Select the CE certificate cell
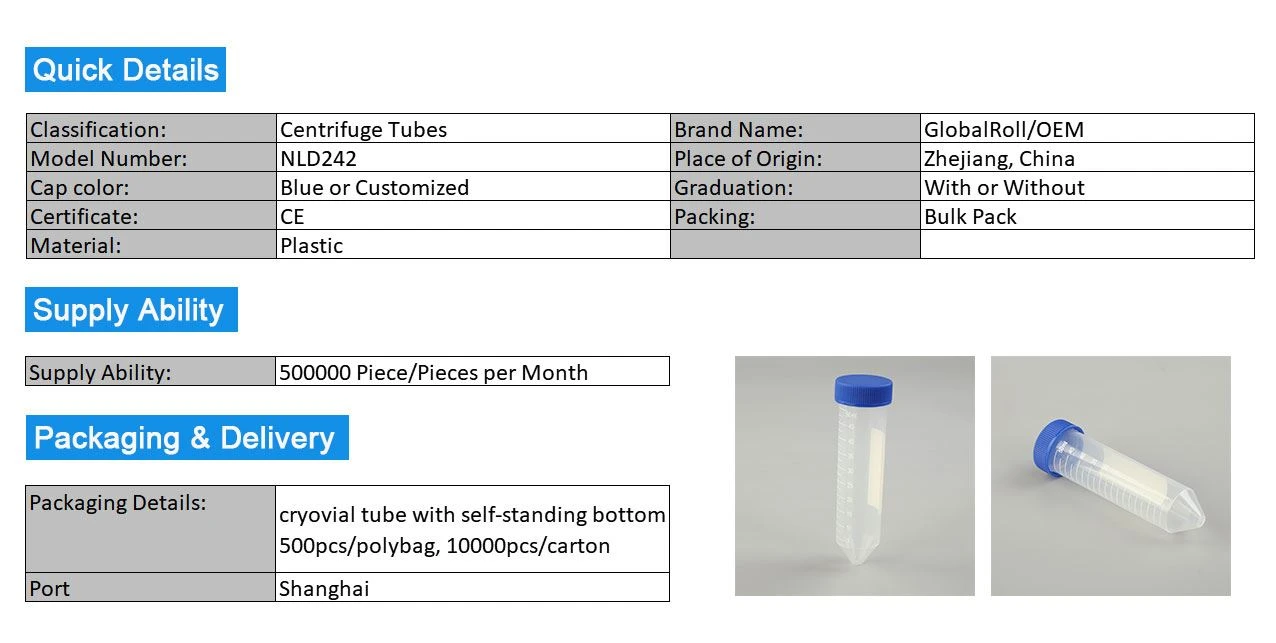This screenshot has height=643, width=1276. click(473, 216)
